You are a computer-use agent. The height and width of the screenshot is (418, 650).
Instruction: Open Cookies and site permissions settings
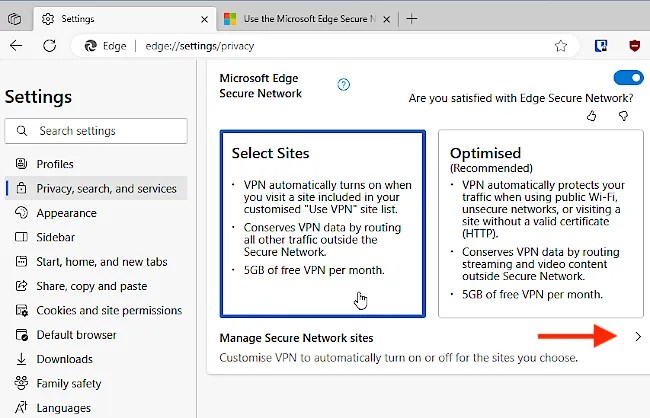click(x=96, y=310)
